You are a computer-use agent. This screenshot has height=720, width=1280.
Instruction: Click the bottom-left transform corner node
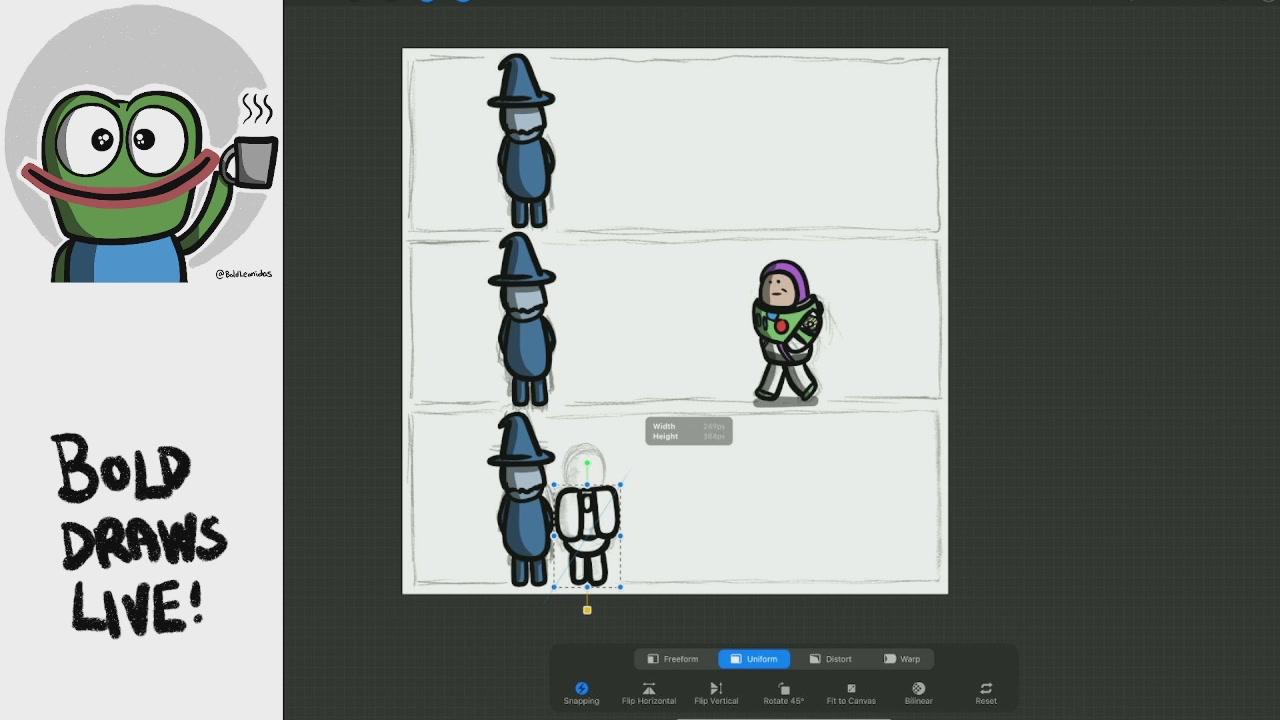click(555, 587)
